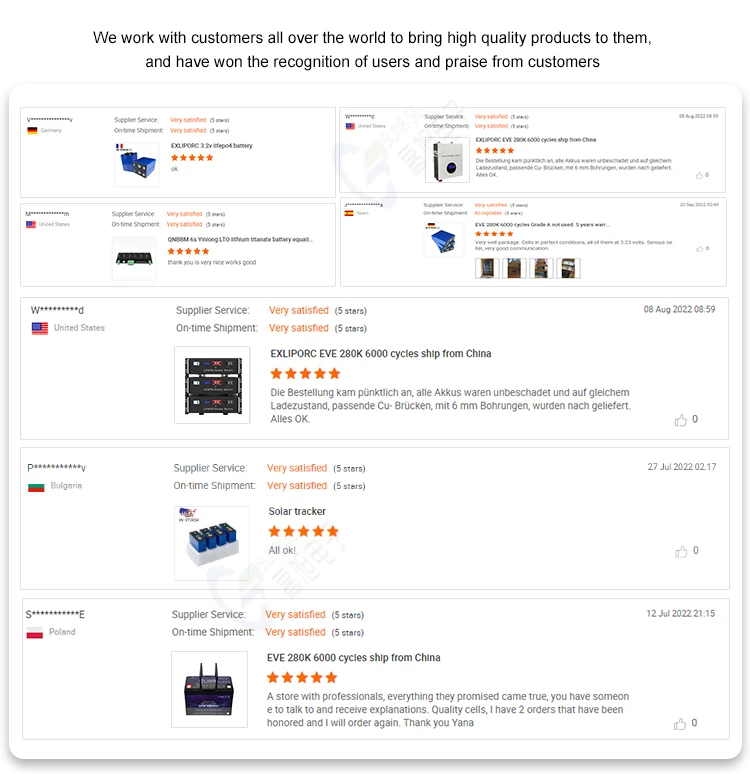This screenshot has width=750, height=774.
Task: Open the 'EXLIPORC 3.2v lifepo4 battery' link
Action: point(212,146)
